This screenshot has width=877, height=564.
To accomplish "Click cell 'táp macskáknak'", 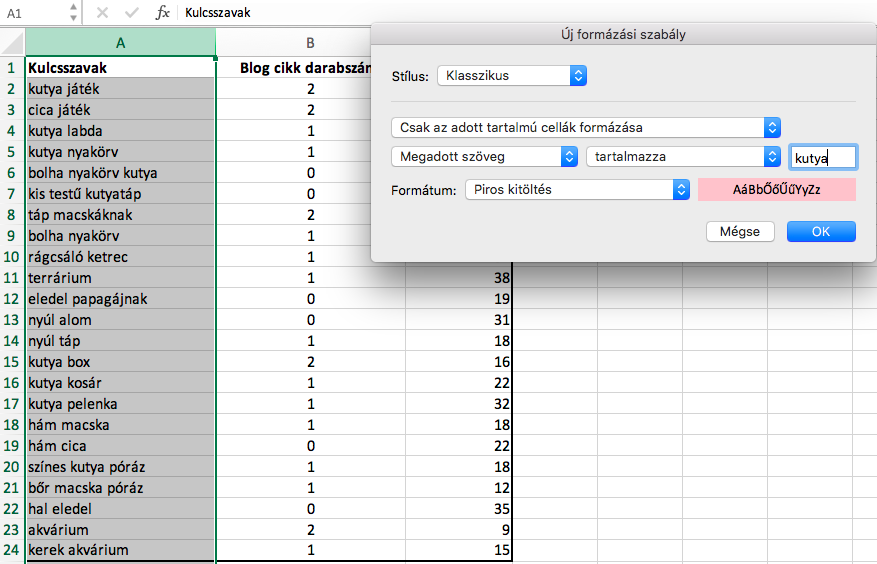I will coord(120,215).
